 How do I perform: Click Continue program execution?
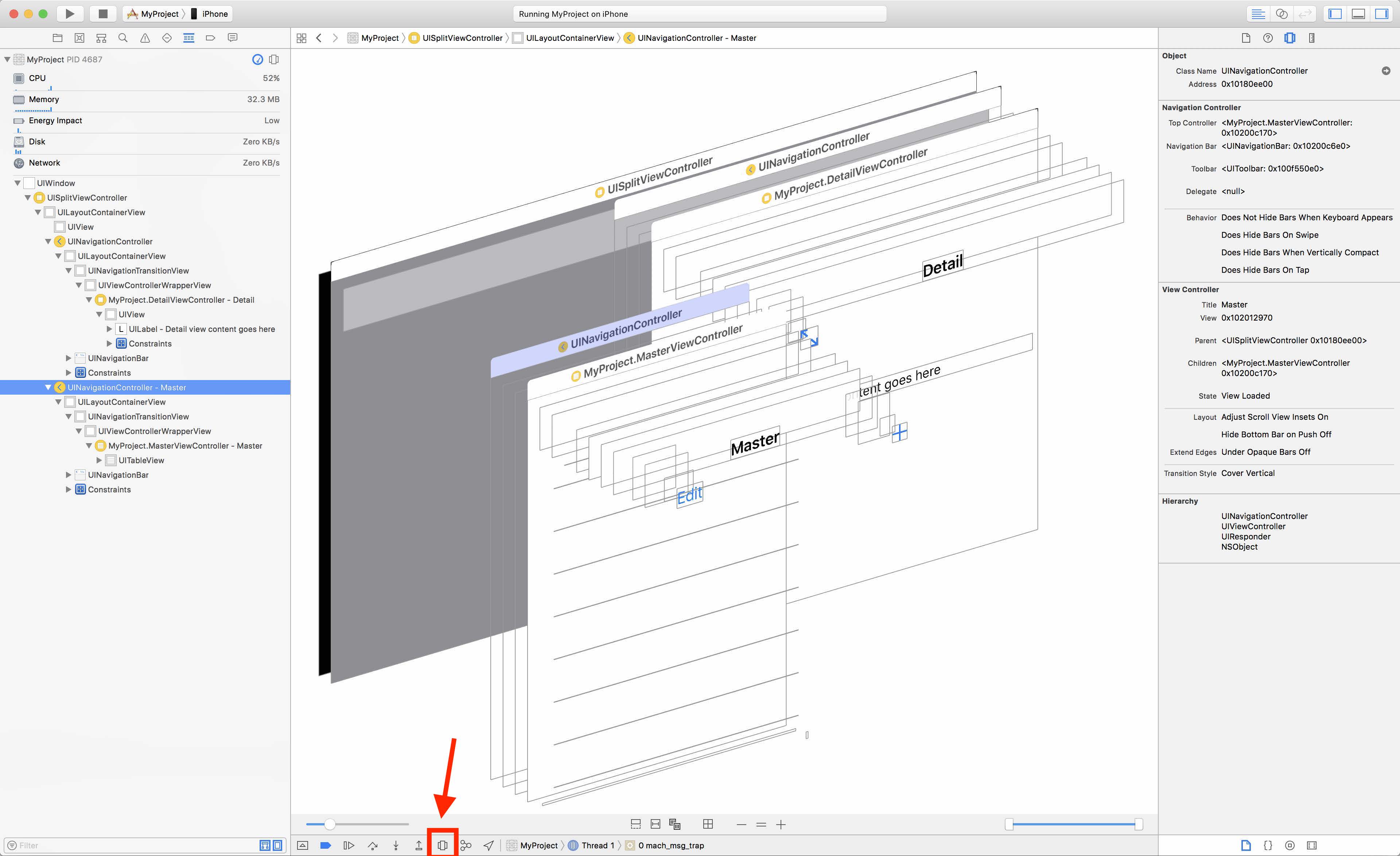(349, 845)
